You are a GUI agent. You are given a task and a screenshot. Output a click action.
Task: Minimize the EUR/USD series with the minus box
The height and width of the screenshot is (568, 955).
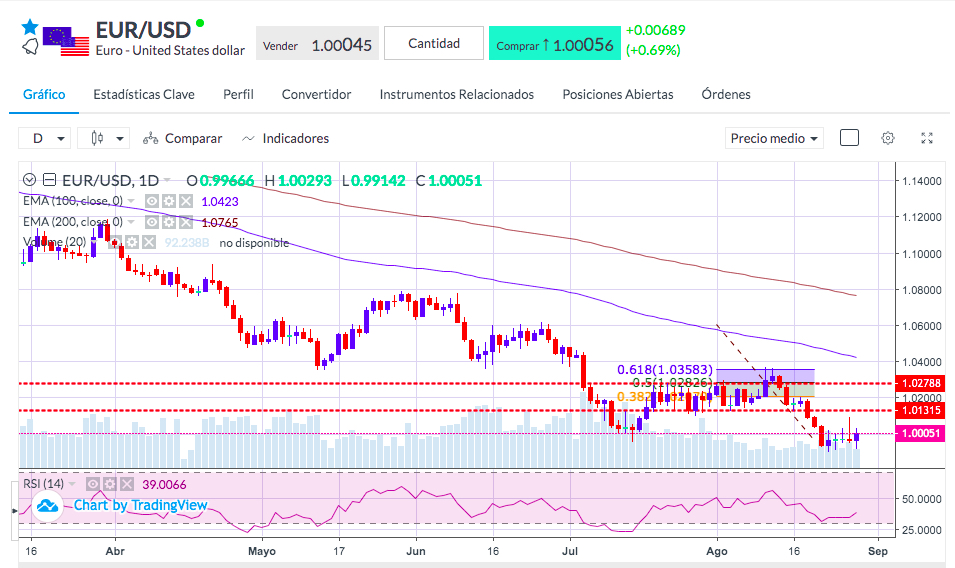point(50,180)
